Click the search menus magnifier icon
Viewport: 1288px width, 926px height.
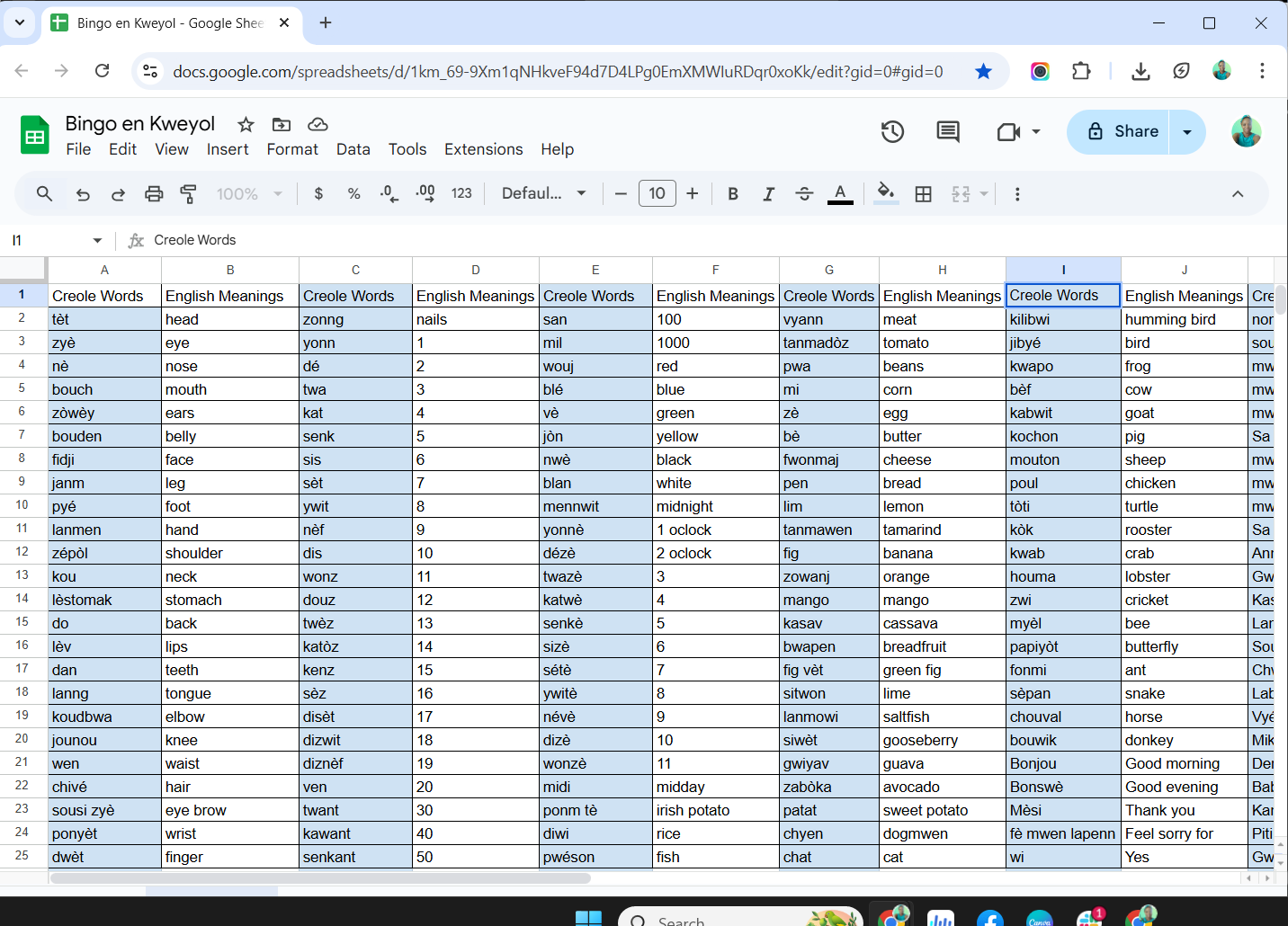click(44, 194)
